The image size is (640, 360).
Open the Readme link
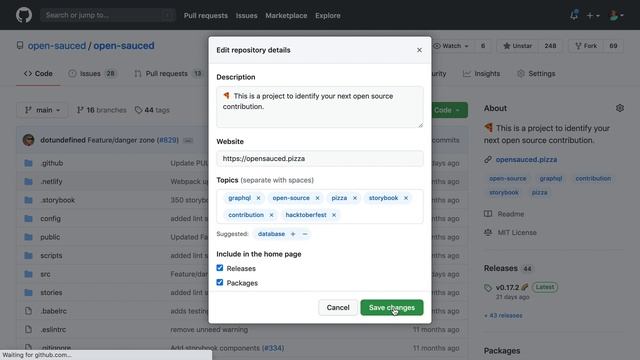pyautogui.click(x=511, y=214)
